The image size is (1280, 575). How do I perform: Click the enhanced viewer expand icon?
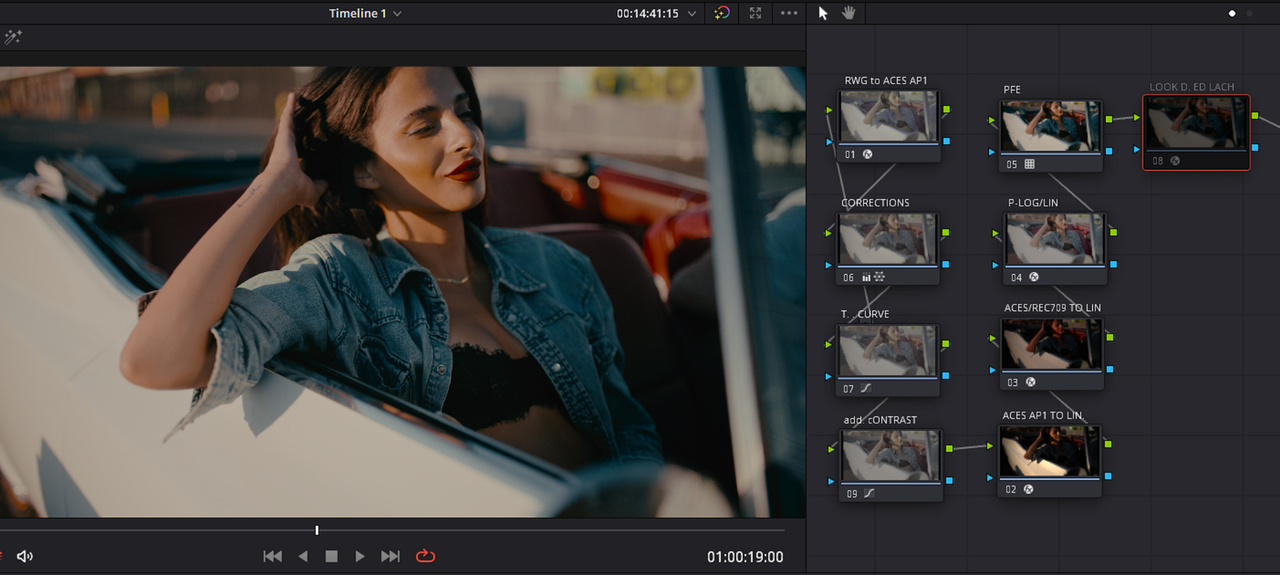[755, 13]
